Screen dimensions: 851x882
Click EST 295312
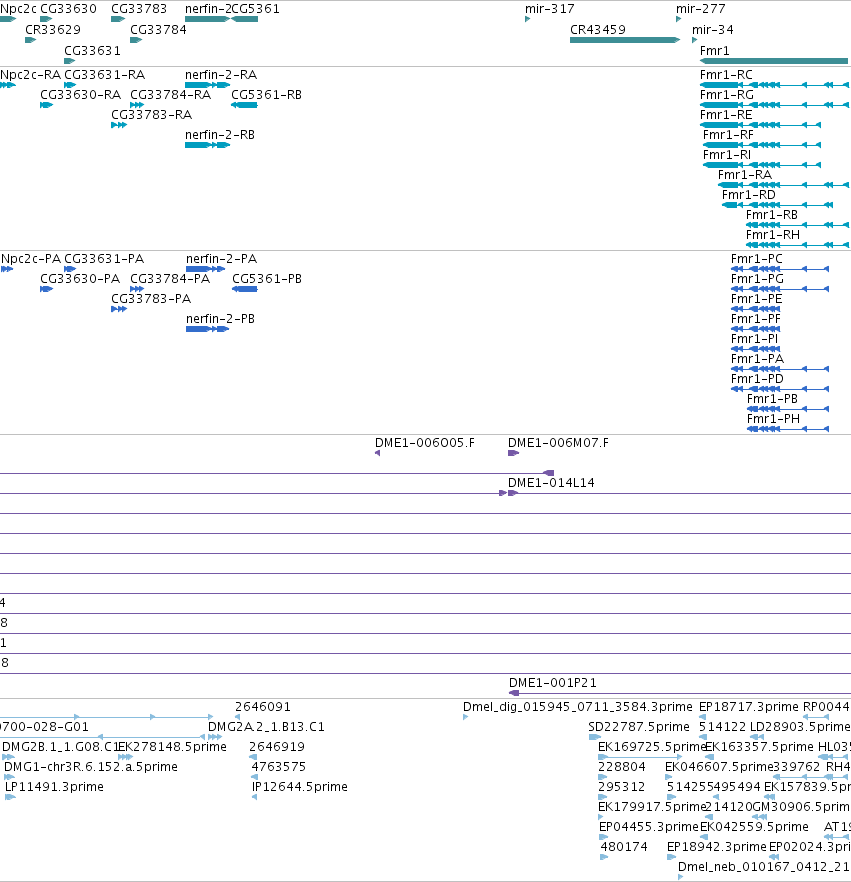[622, 786]
